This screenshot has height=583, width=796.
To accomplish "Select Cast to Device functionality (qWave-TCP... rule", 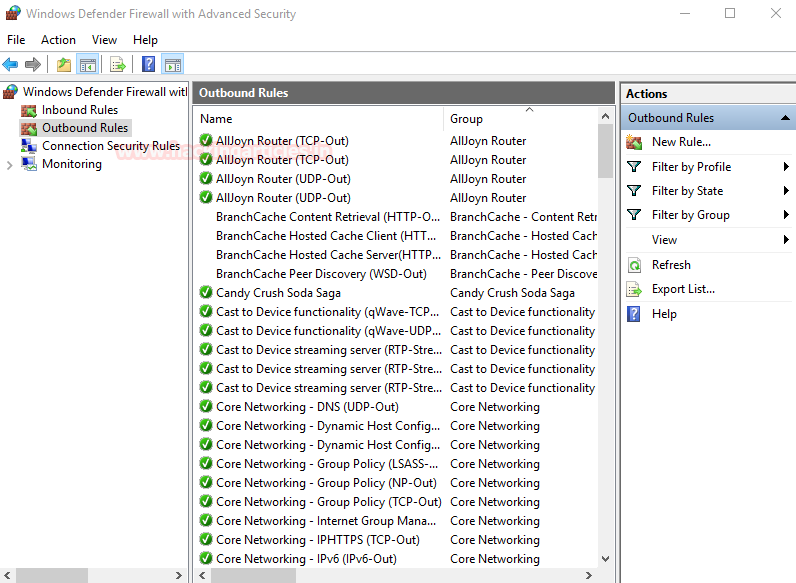I will pyautogui.click(x=327, y=312).
